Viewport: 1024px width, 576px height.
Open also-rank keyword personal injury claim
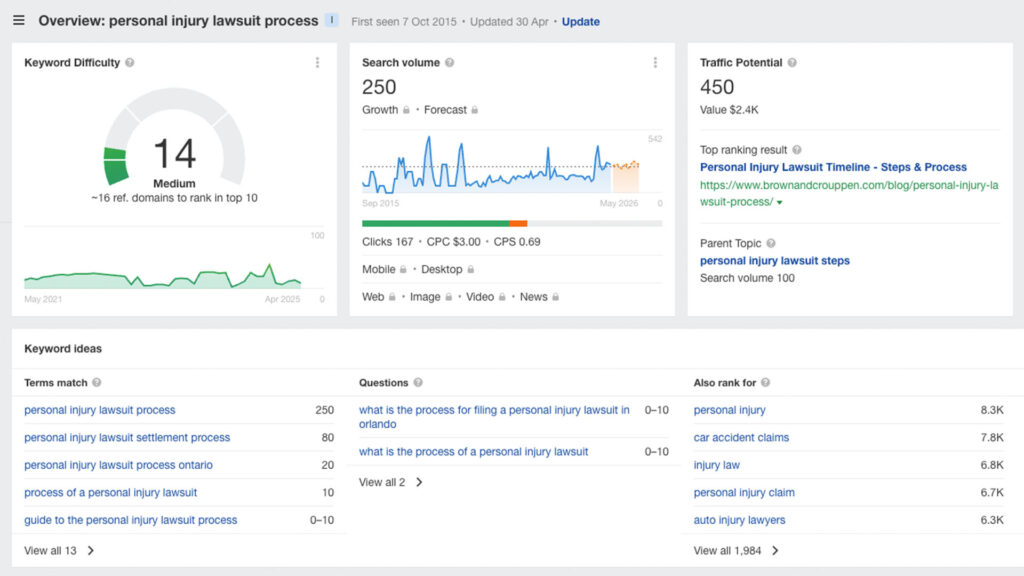tap(744, 492)
